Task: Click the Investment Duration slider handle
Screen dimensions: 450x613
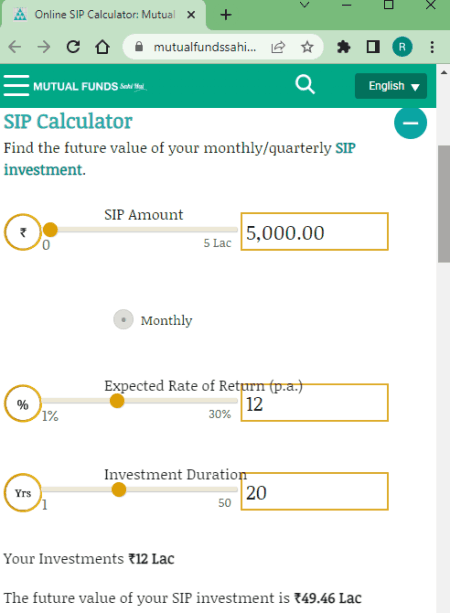Action: point(118,489)
